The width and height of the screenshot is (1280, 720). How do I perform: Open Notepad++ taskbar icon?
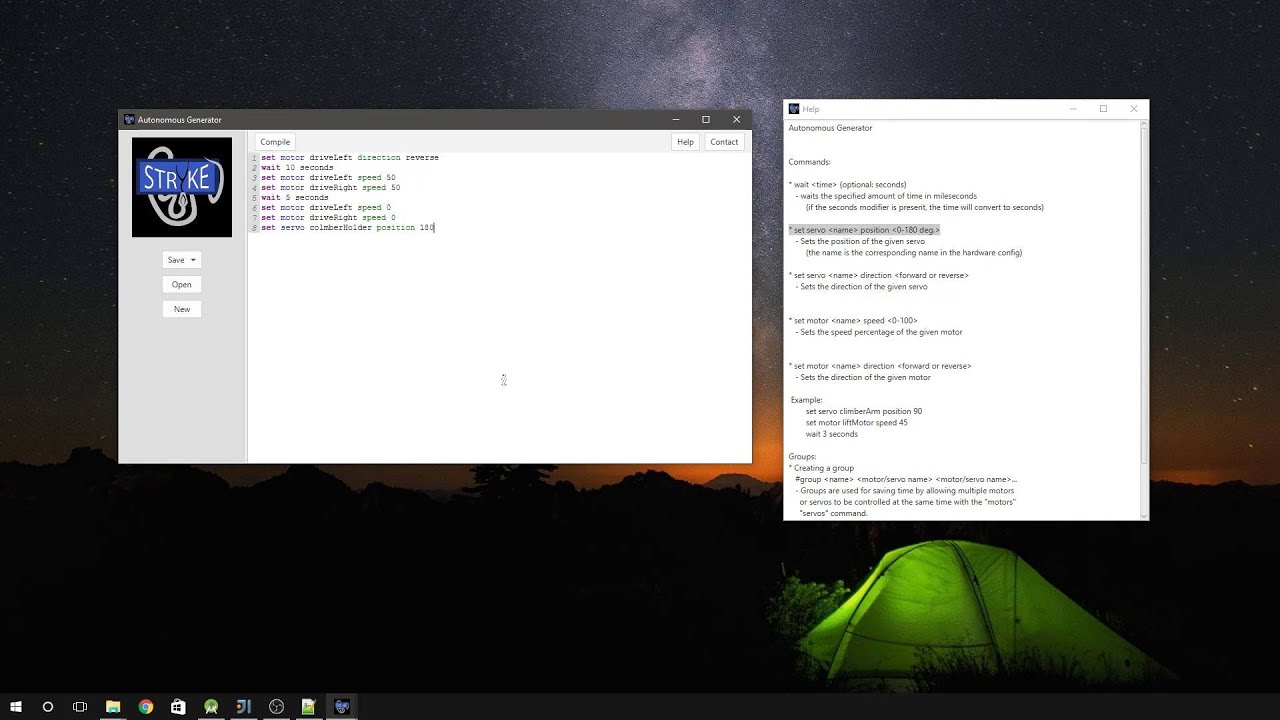click(309, 707)
